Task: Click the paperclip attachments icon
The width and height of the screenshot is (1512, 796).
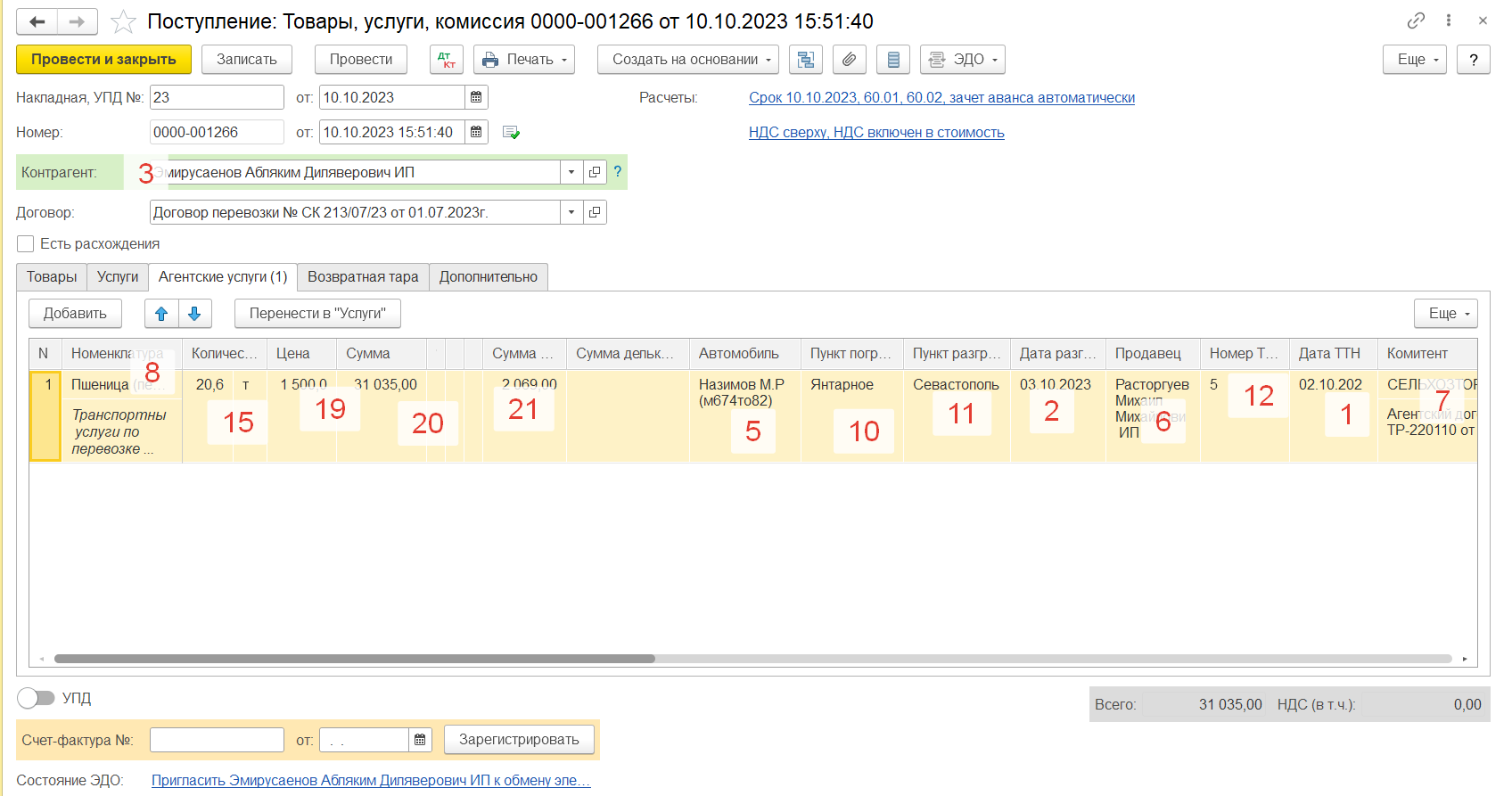Action: coord(849,60)
